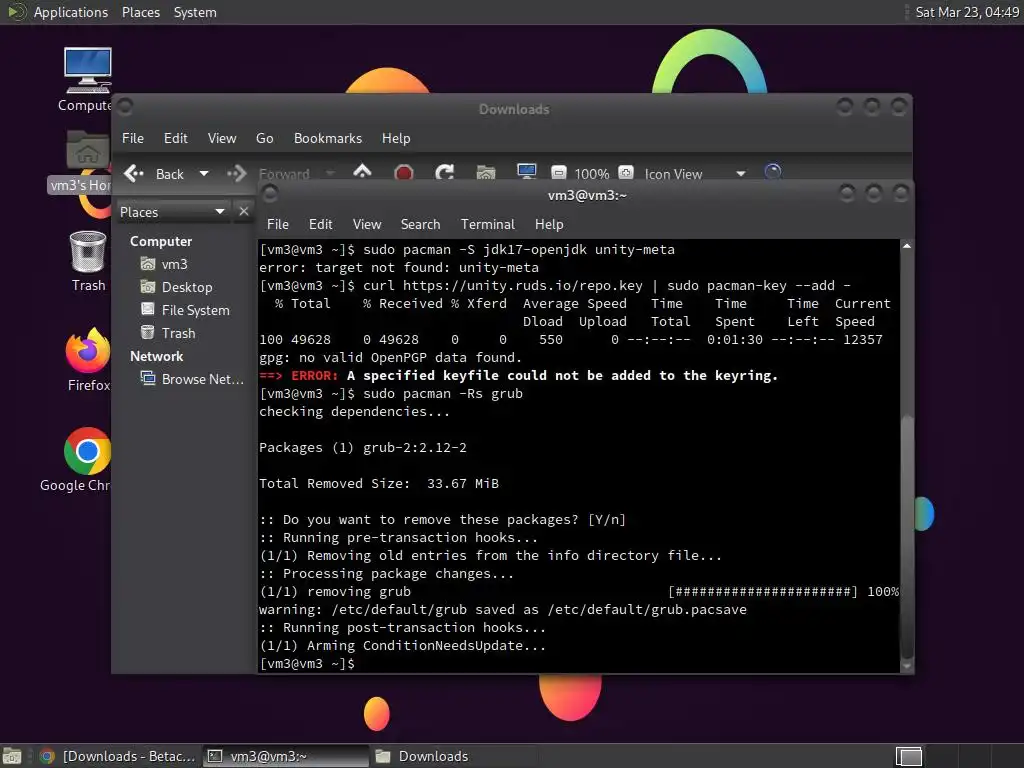Open the Terminal menu

(488, 224)
